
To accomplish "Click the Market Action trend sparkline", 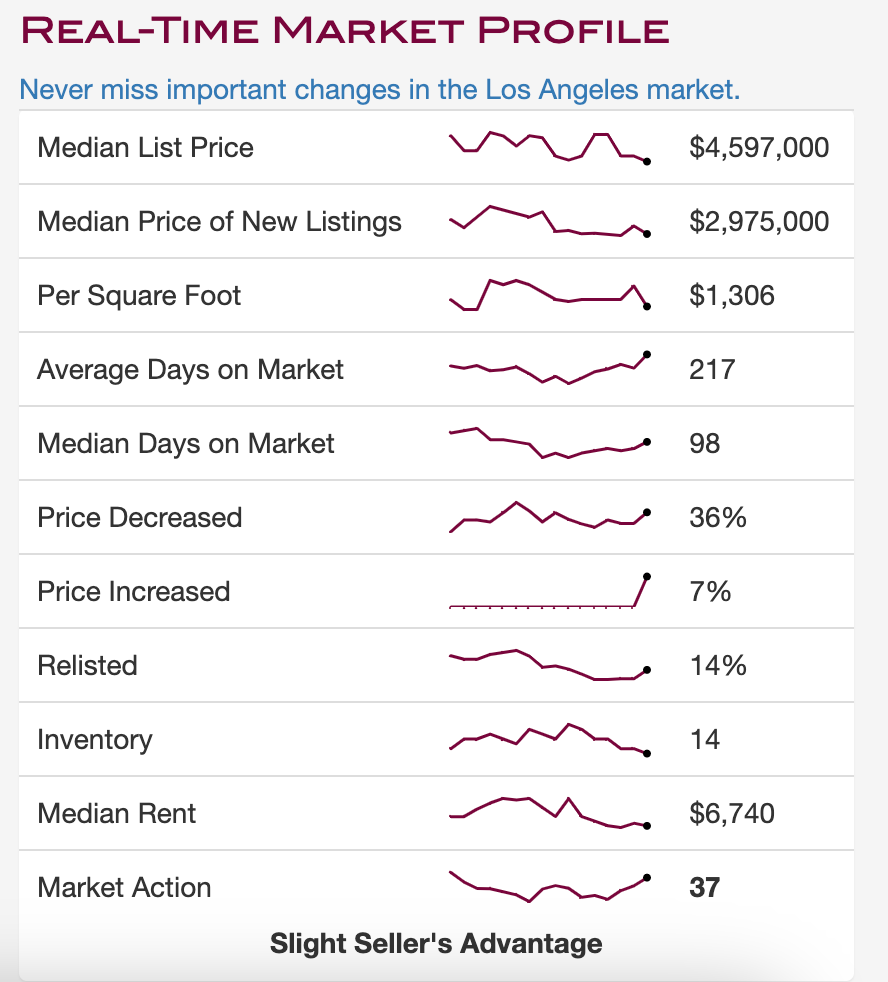I will click(550, 887).
